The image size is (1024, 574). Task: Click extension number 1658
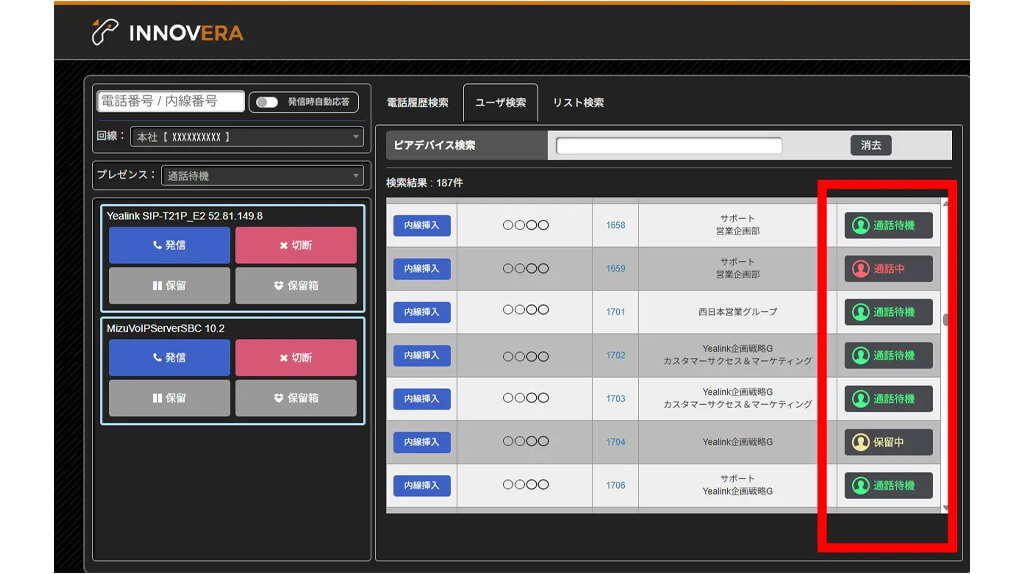(615, 225)
